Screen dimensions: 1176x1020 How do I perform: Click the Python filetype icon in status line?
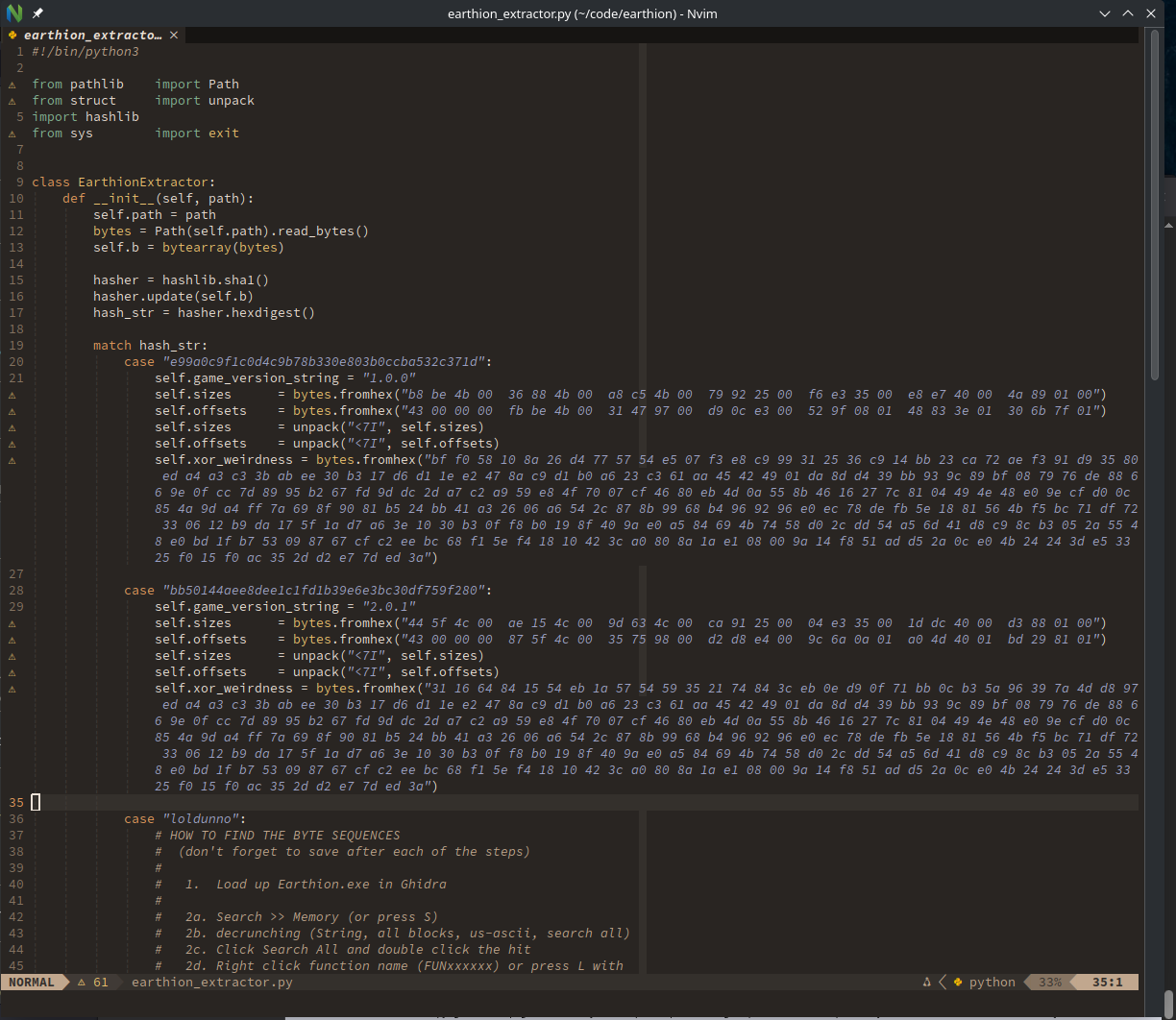958,983
